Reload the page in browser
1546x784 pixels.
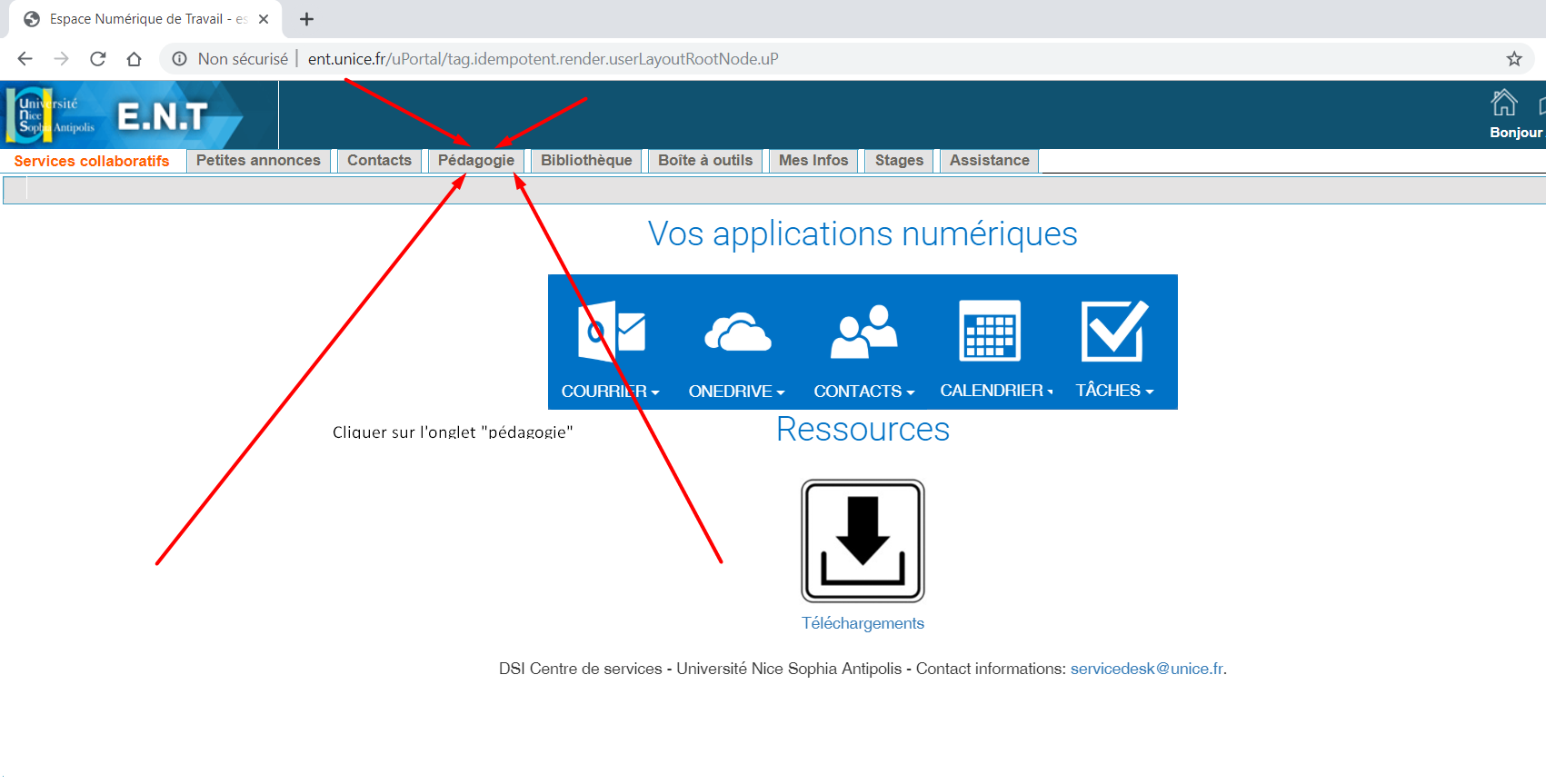click(98, 59)
